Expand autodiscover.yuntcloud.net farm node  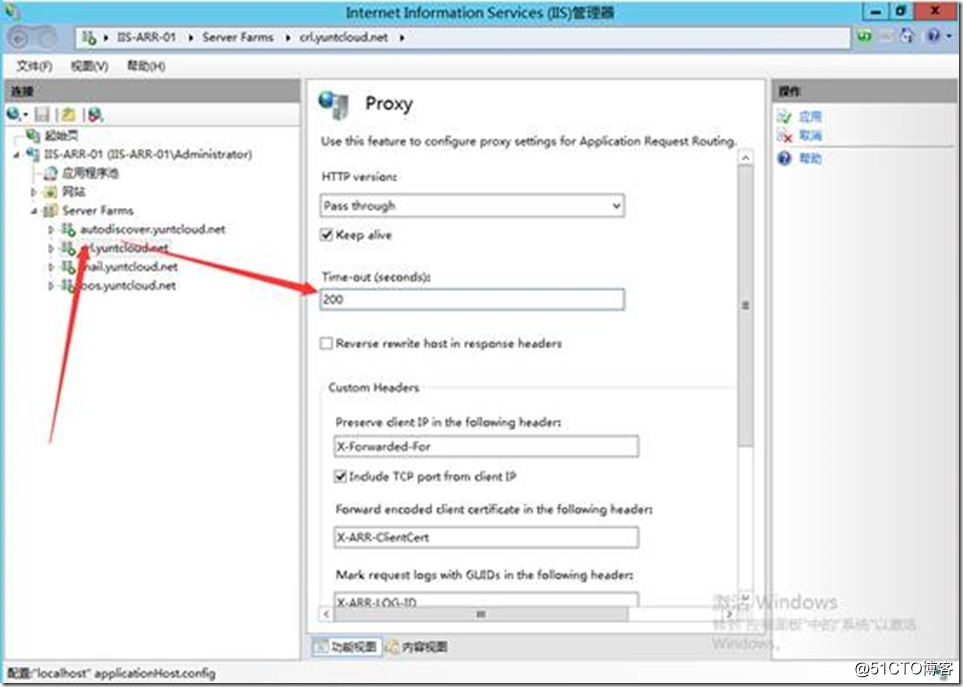point(51,230)
